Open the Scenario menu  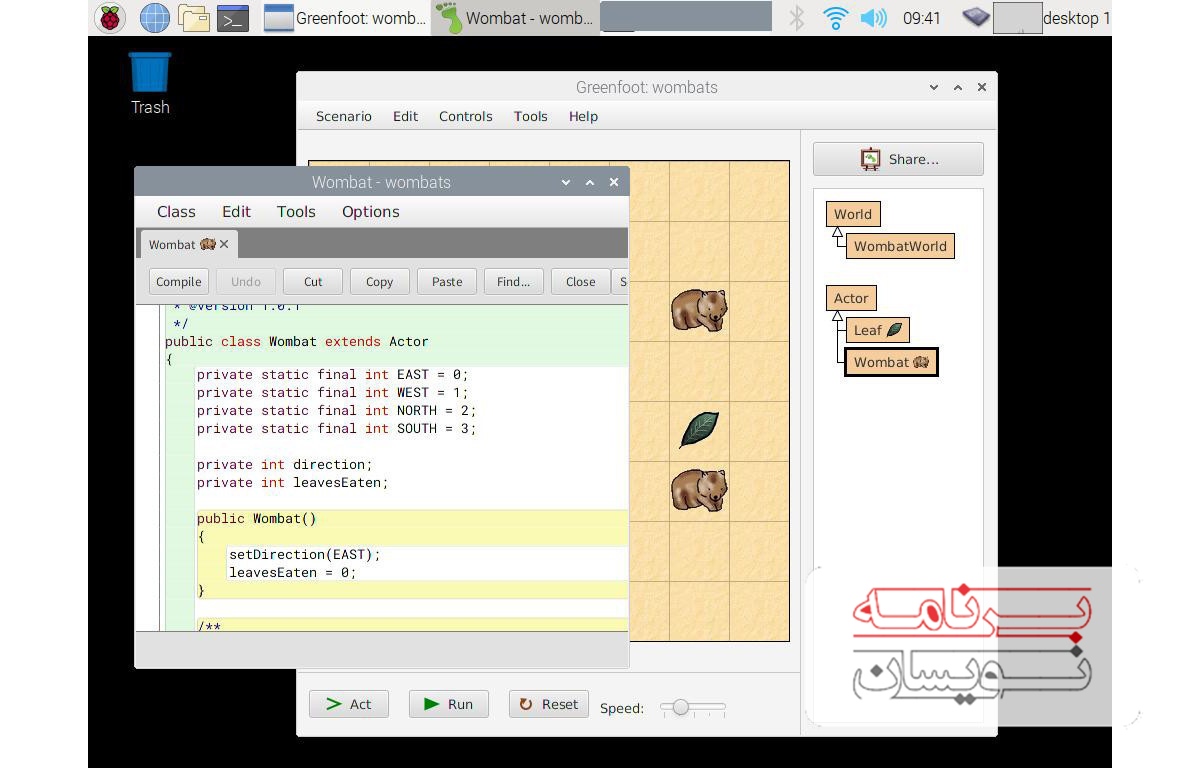pos(343,116)
